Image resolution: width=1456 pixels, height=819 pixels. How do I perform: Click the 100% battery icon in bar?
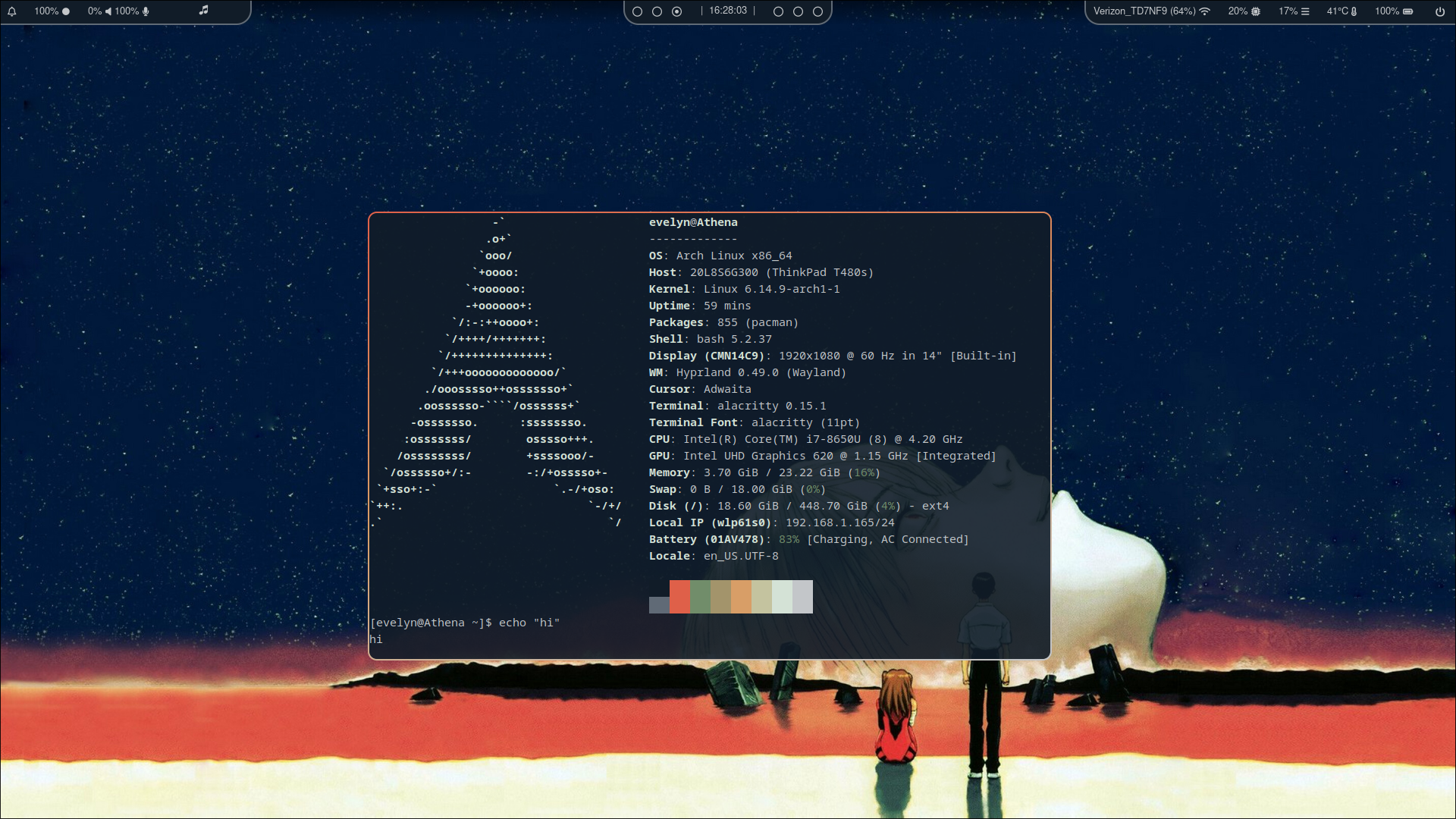click(x=1408, y=11)
